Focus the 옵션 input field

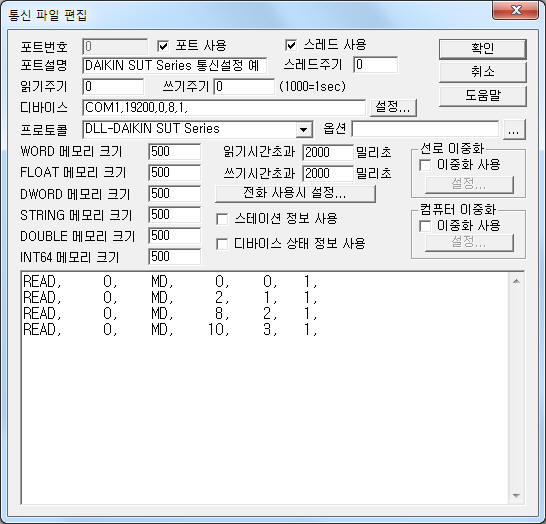click(426, 129)
